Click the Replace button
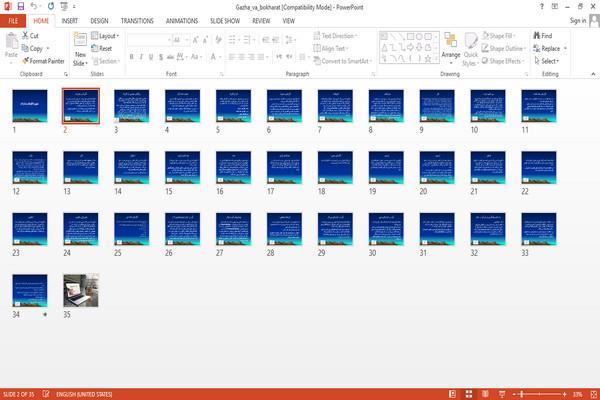The height and width of the screenshot is (400, 600). 546,48
